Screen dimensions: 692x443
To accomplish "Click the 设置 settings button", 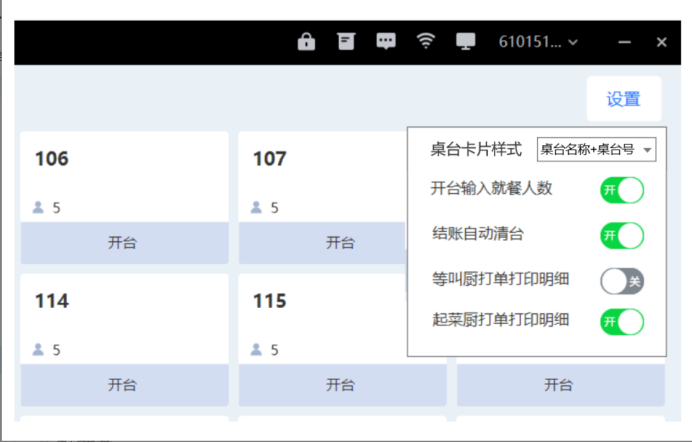I will 624,99.
